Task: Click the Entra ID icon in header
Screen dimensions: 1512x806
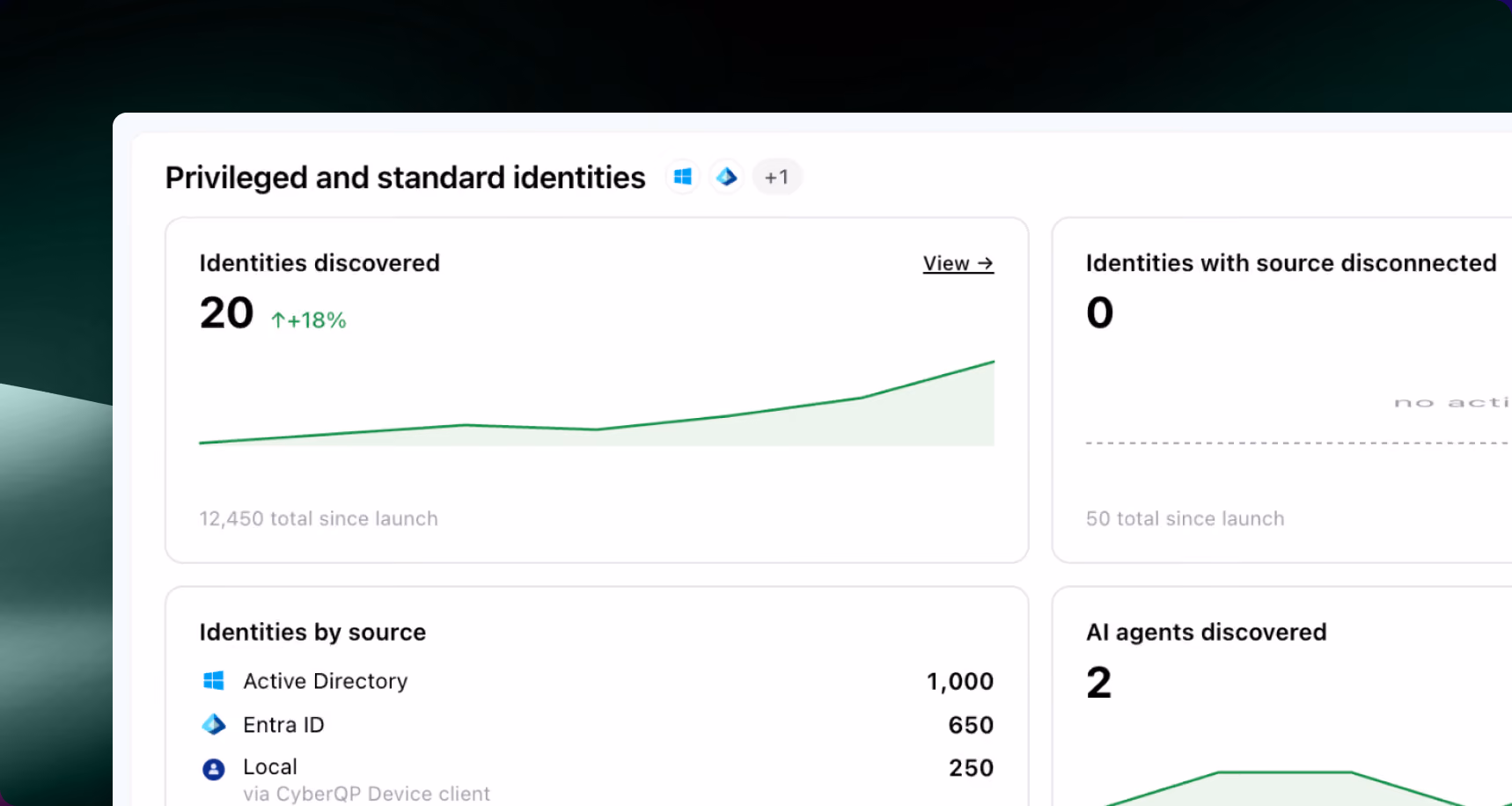Action: 726,177
